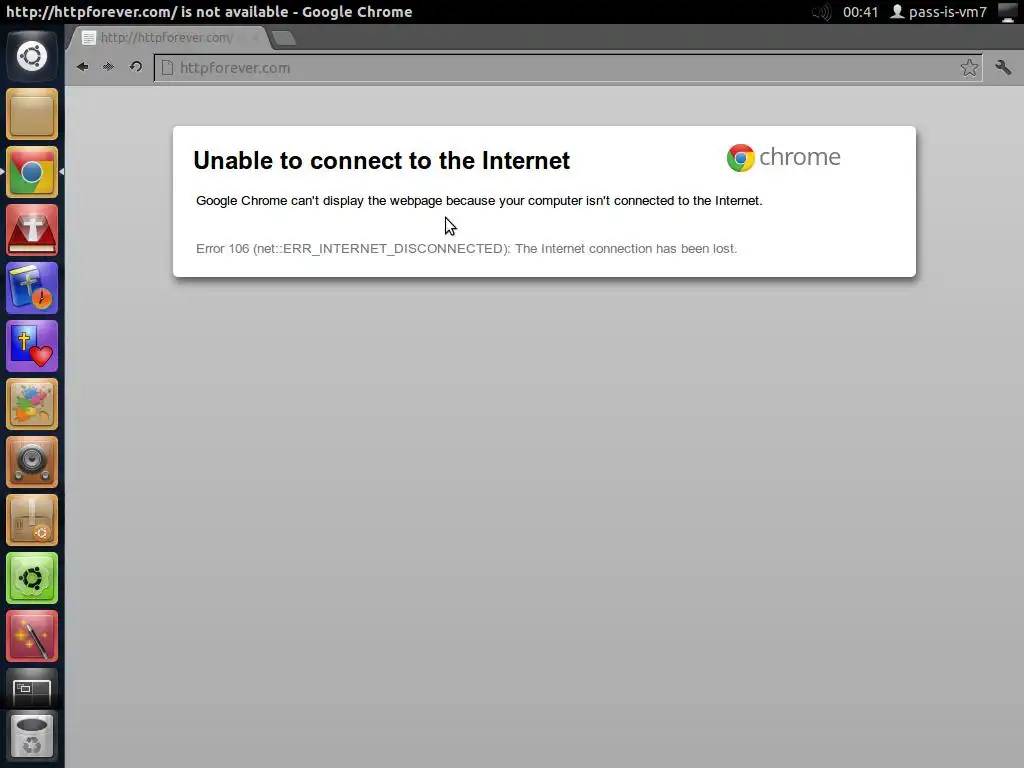Close the httpforever.com tab

(x=255, y=38)
